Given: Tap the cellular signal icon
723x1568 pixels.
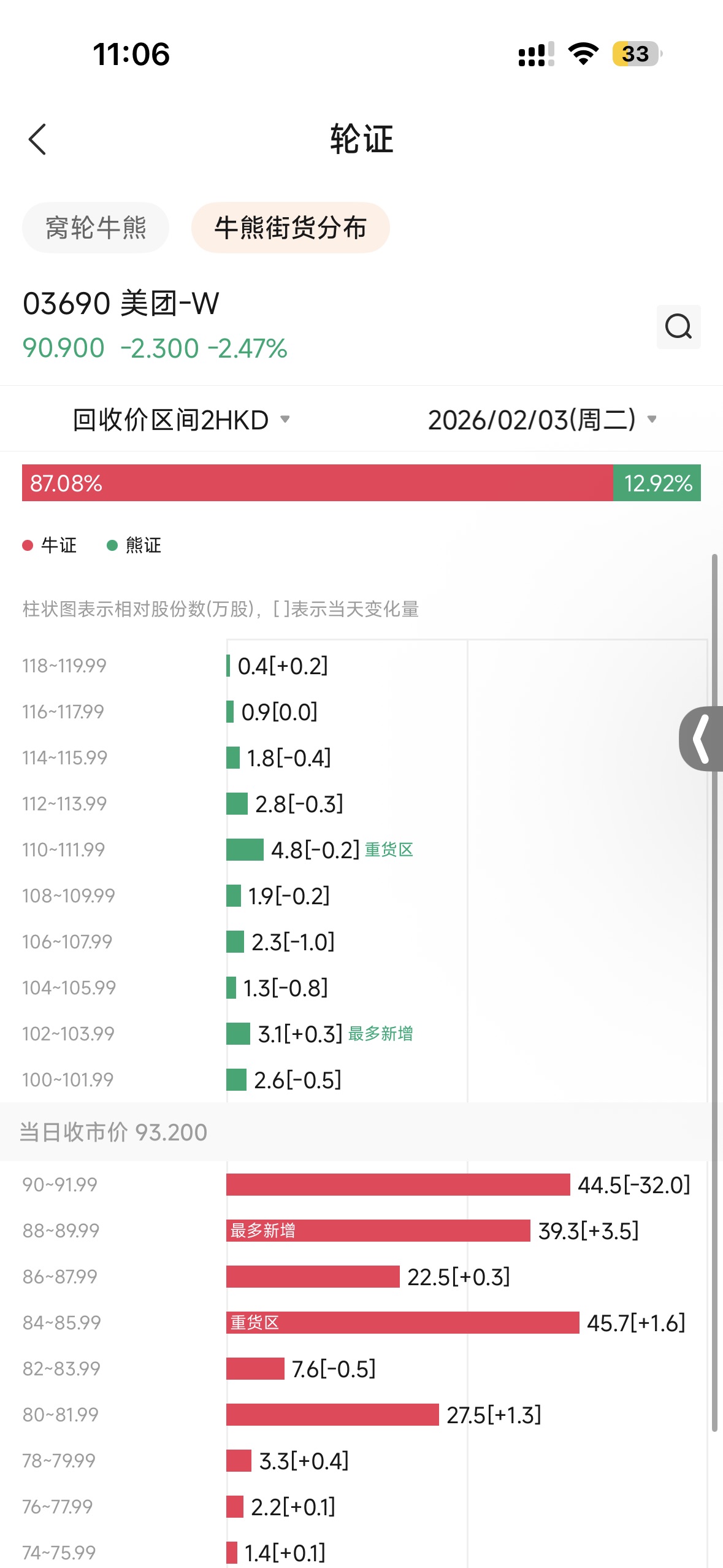Looking at the screenshot, I should pos(536,54).
